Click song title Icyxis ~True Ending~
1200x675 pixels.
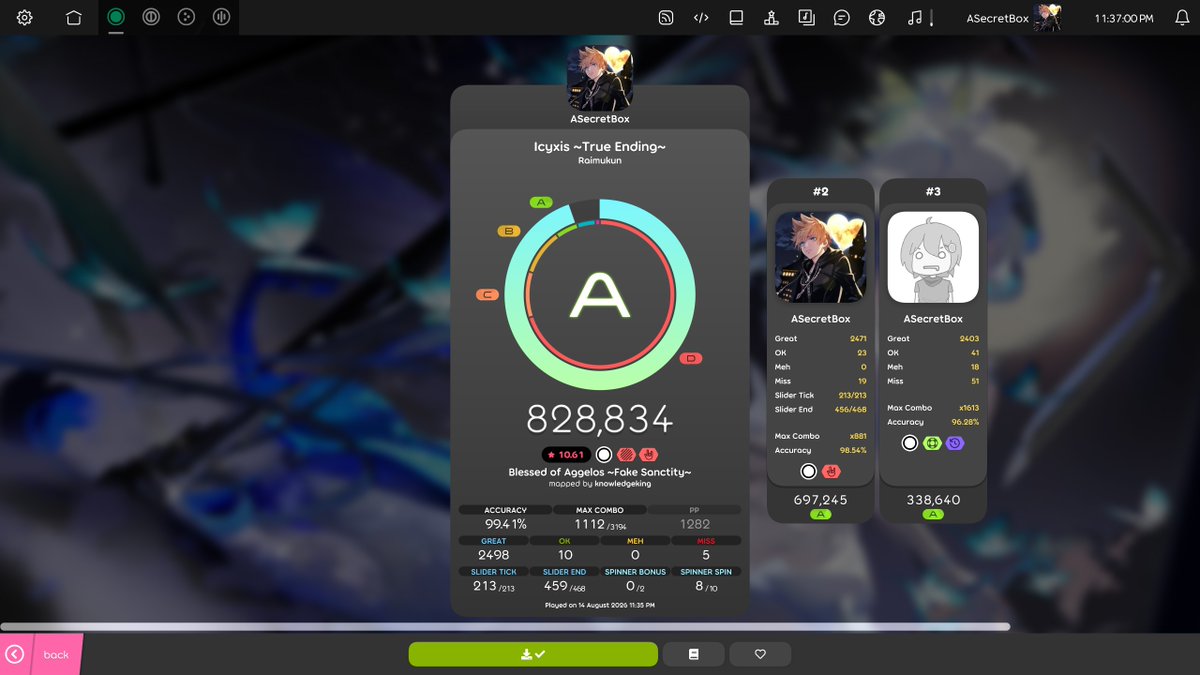coord(600,147)
